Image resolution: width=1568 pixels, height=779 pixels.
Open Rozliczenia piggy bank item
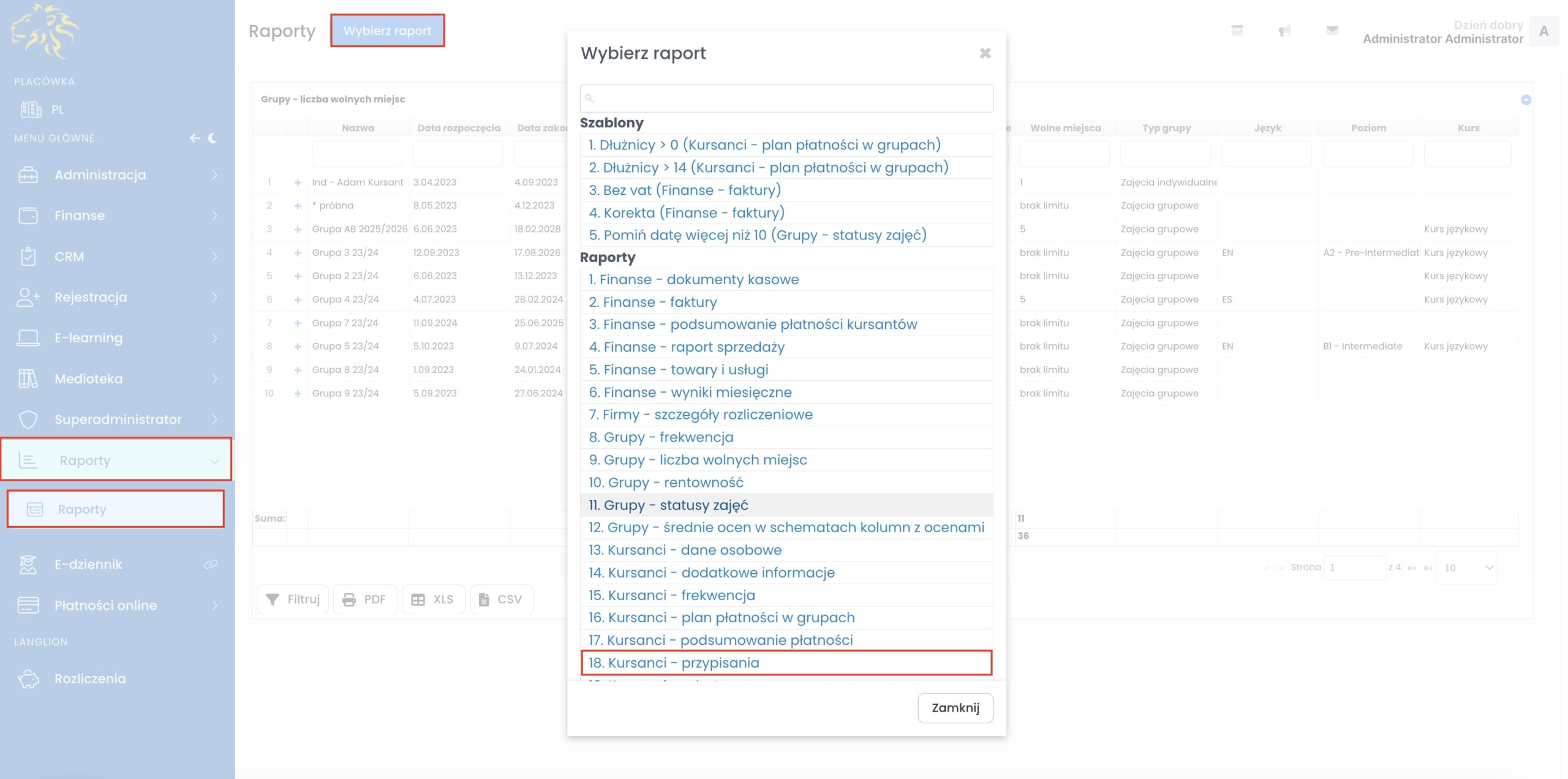[90, 679]
